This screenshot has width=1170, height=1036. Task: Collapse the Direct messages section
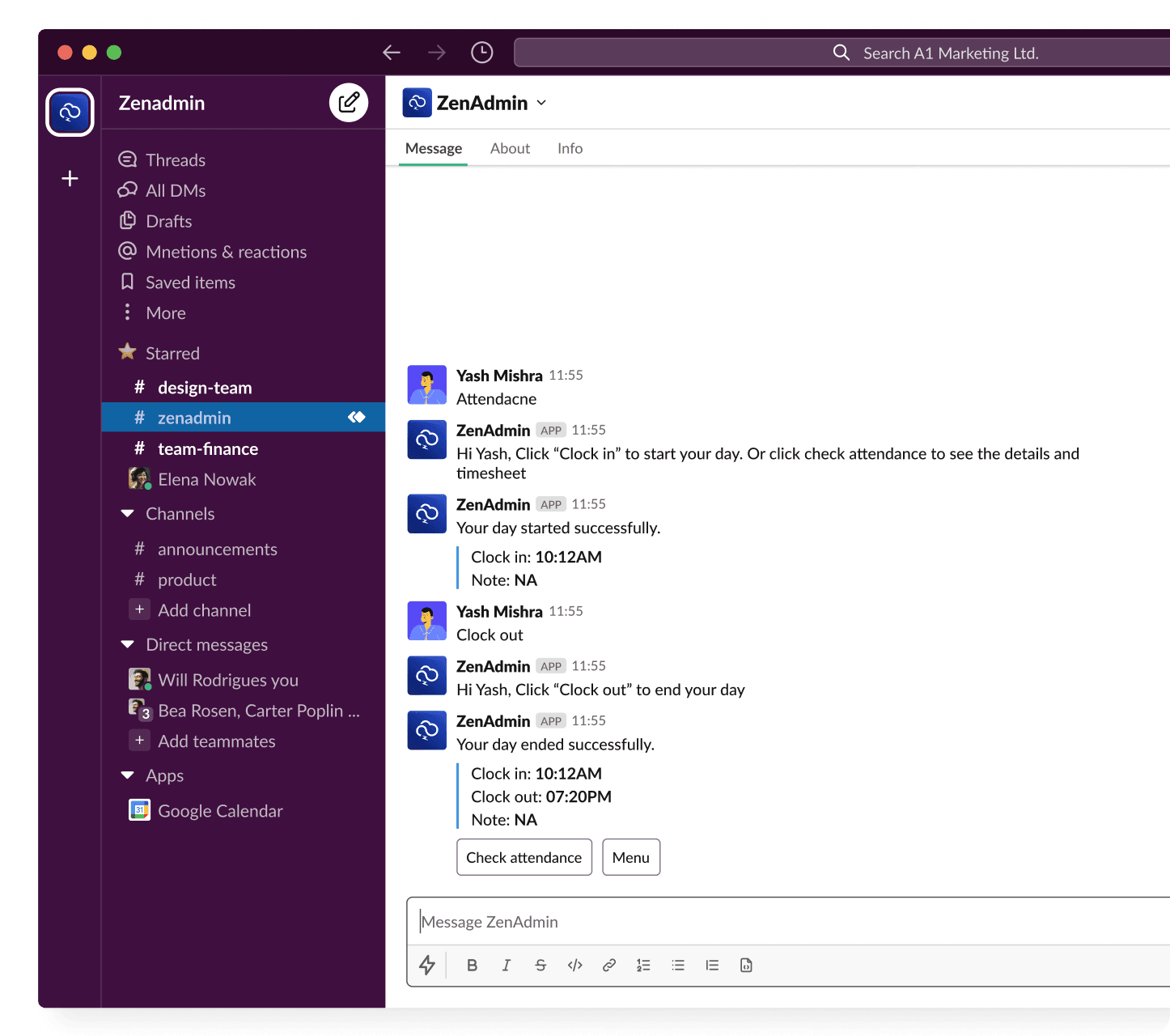click(x=127, y=644)
